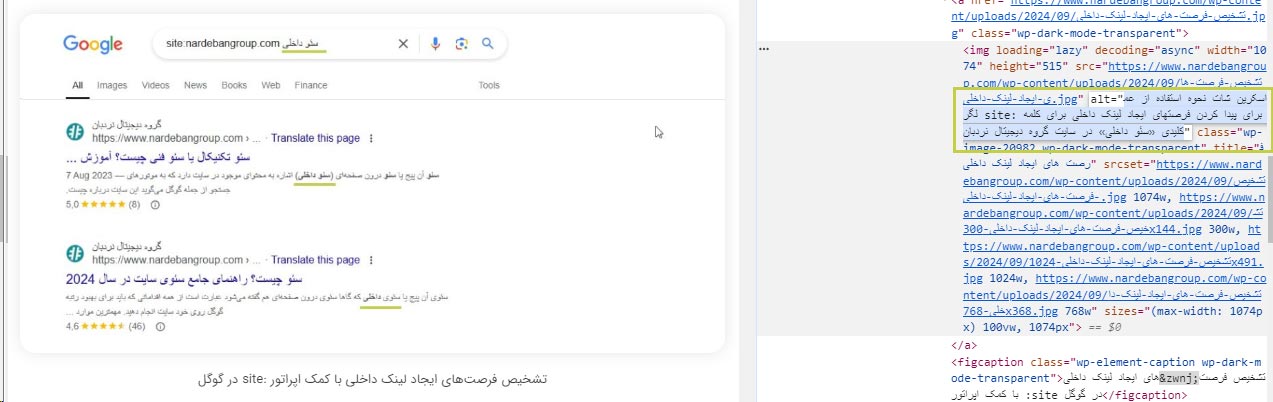Clear the search box with X icon
Viewport: 1273px width, 402px height.
click(404, 44)
